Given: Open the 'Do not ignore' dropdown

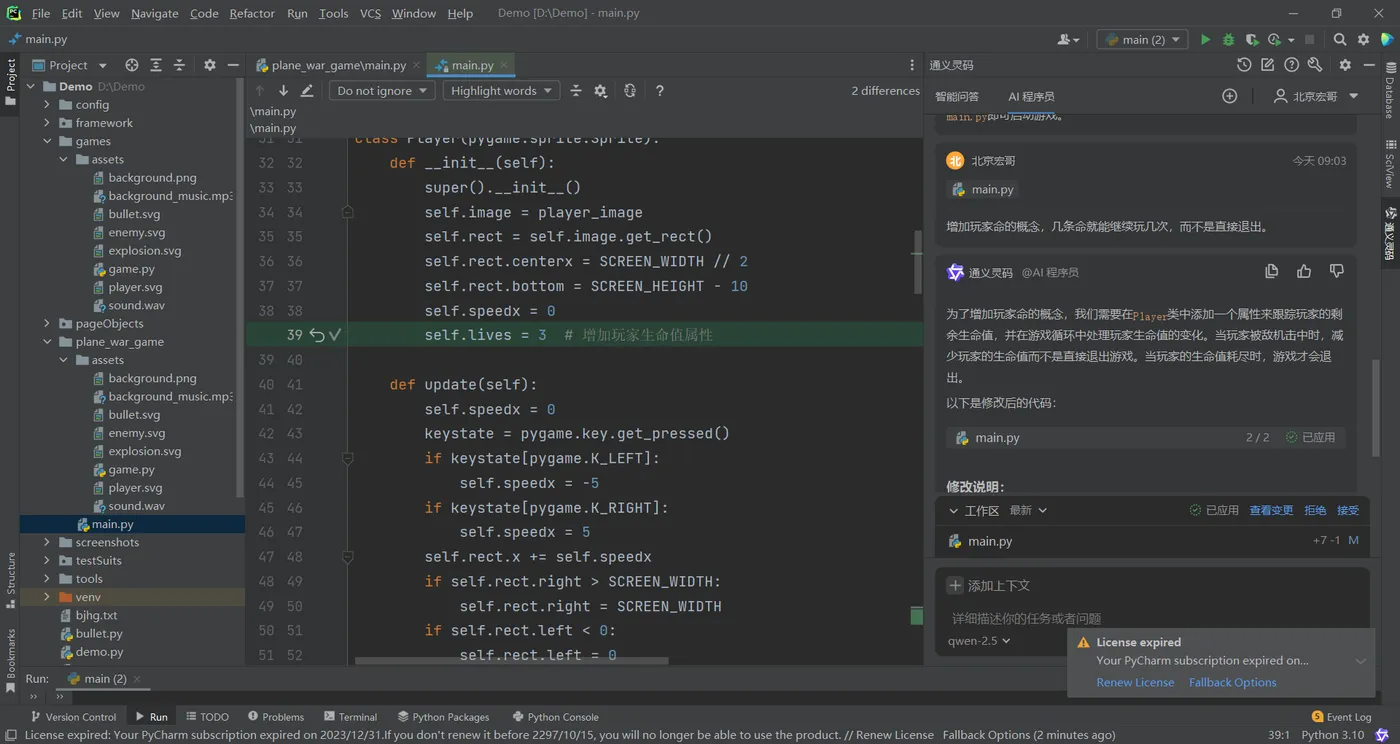Looking at the screenshot, I should point(382,91).
